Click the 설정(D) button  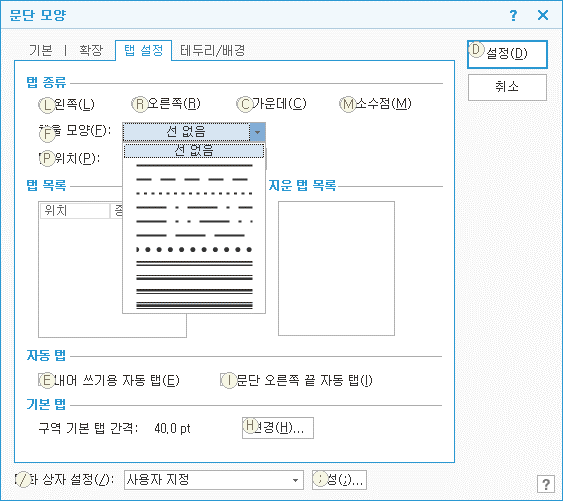coord(507,54)
